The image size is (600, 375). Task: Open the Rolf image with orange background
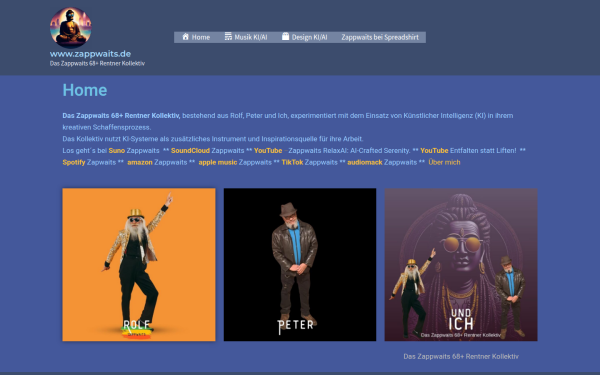(x=139, y=264)
